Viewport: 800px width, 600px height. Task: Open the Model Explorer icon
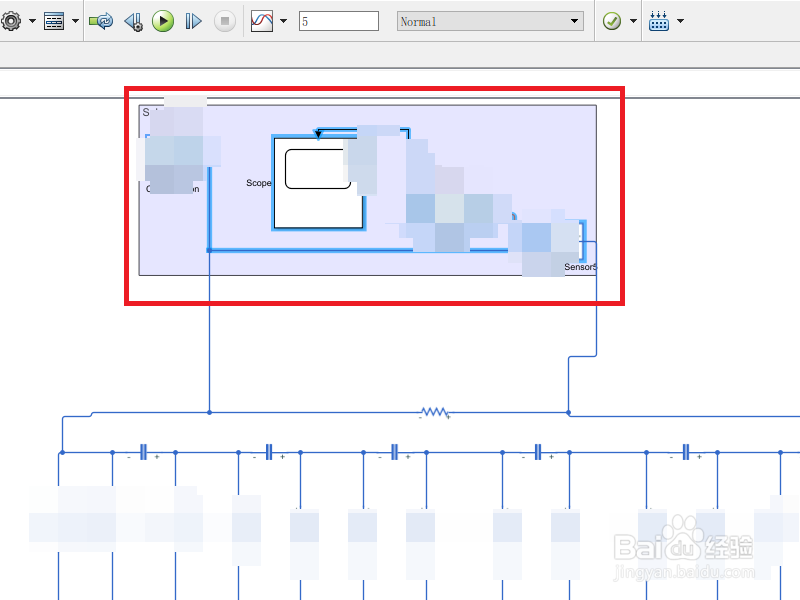(x=54, y=21)
